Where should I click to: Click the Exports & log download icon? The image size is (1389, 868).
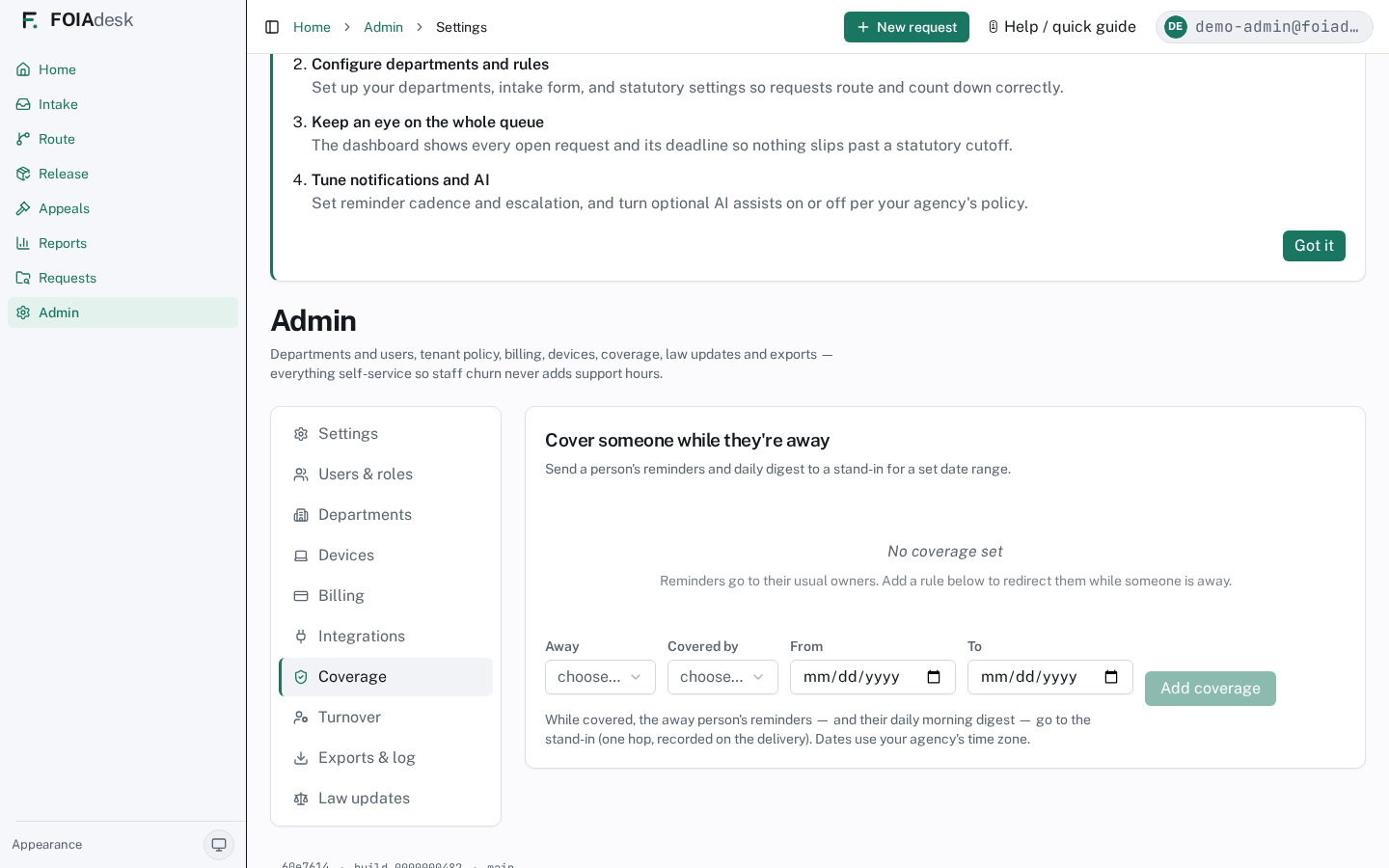point(301,758)
